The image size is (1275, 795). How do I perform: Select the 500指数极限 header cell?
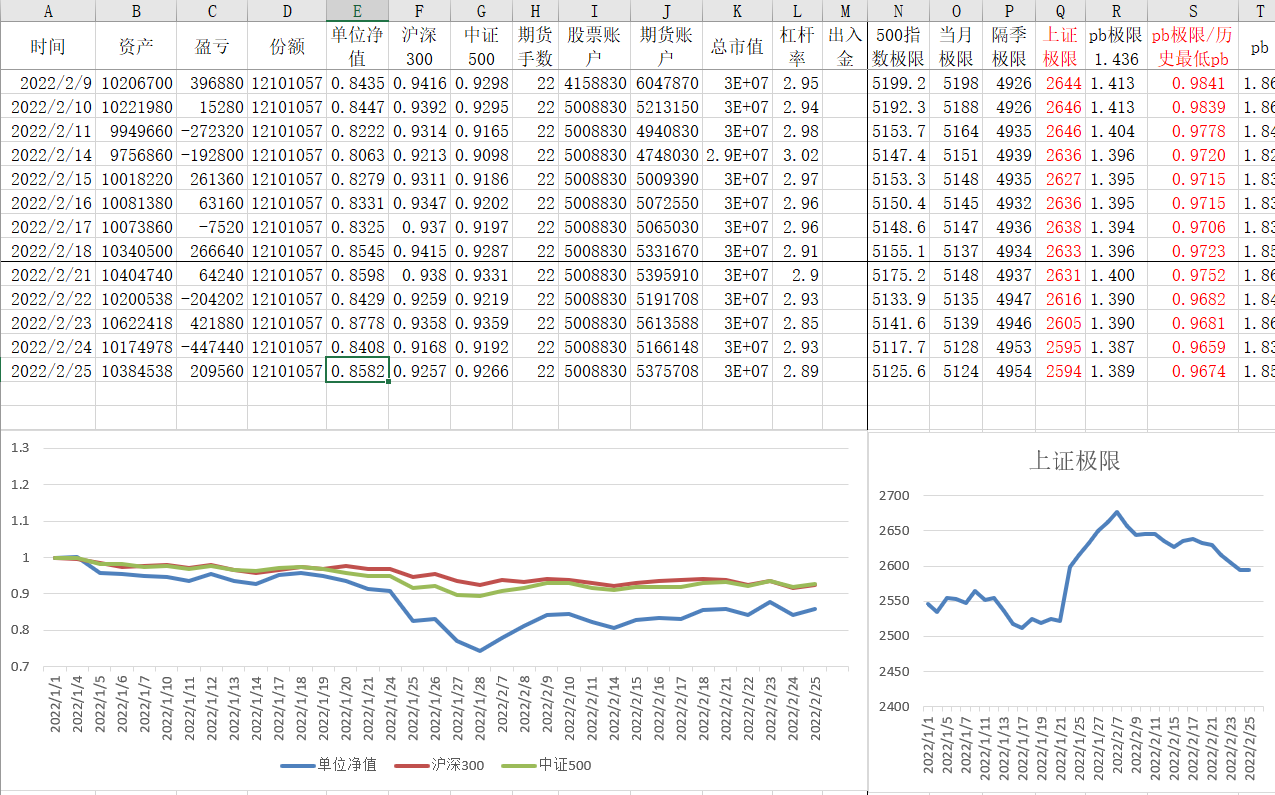click(x=898, y=46)
